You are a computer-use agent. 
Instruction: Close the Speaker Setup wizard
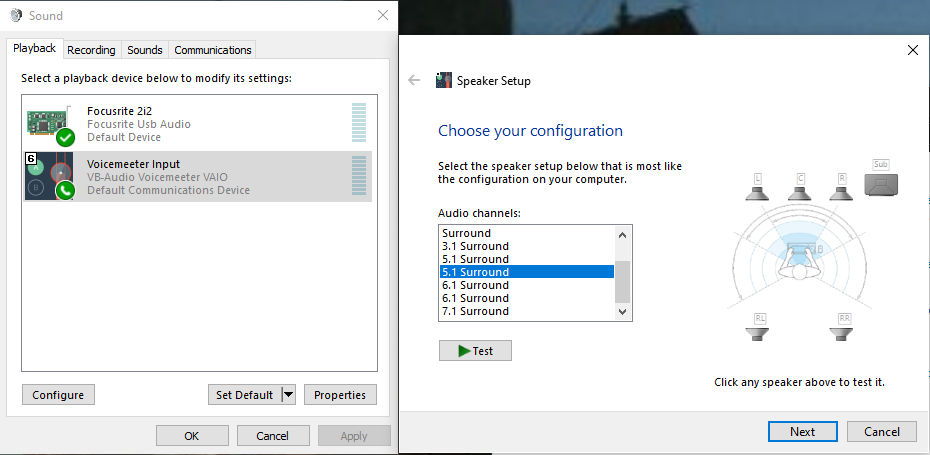(x=913, y=50)
